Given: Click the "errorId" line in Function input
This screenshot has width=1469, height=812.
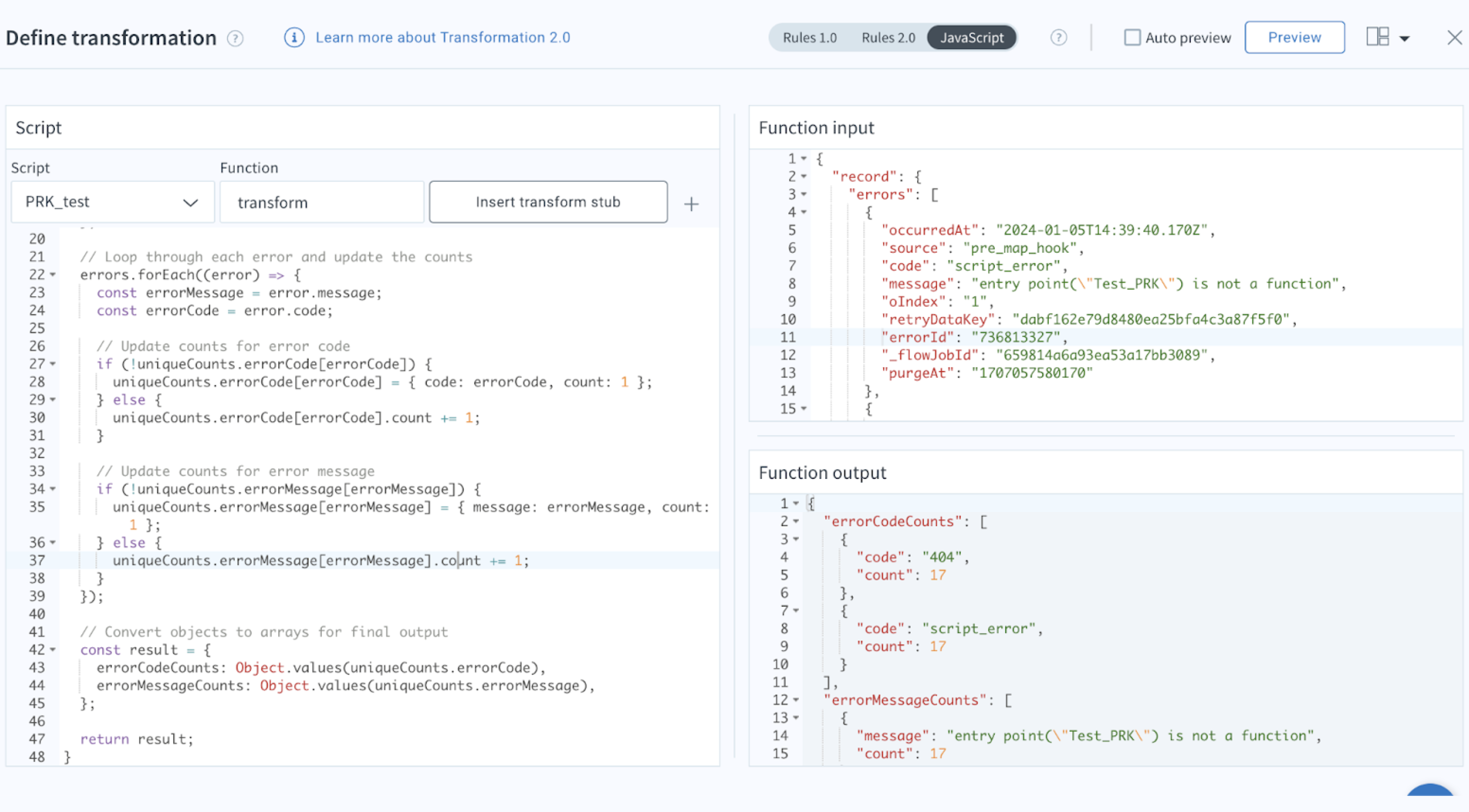Looking at the screenshot, I should pyautogui.click(x=974, y=337).
